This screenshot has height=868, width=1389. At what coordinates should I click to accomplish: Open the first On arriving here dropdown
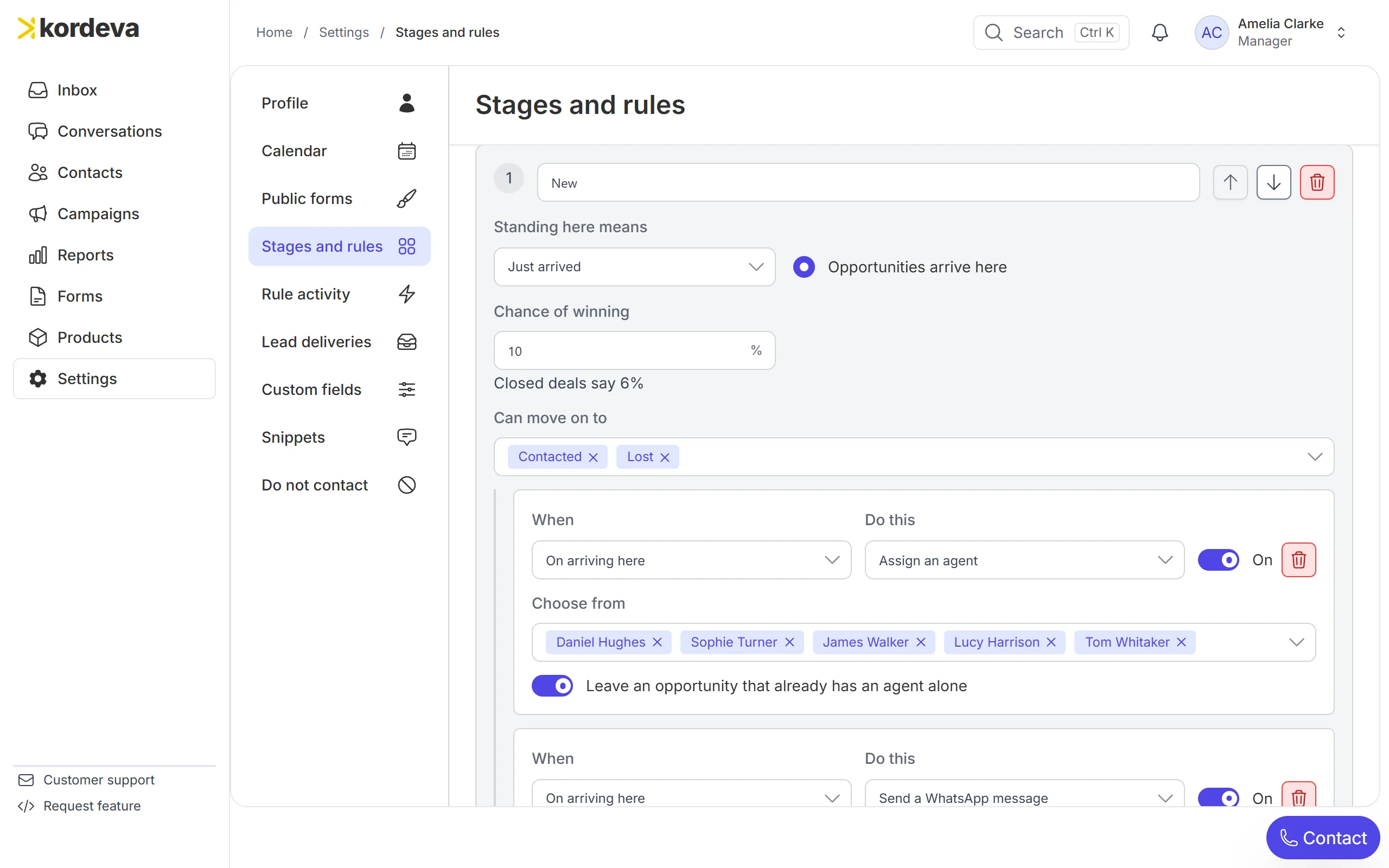click(691, 560)
